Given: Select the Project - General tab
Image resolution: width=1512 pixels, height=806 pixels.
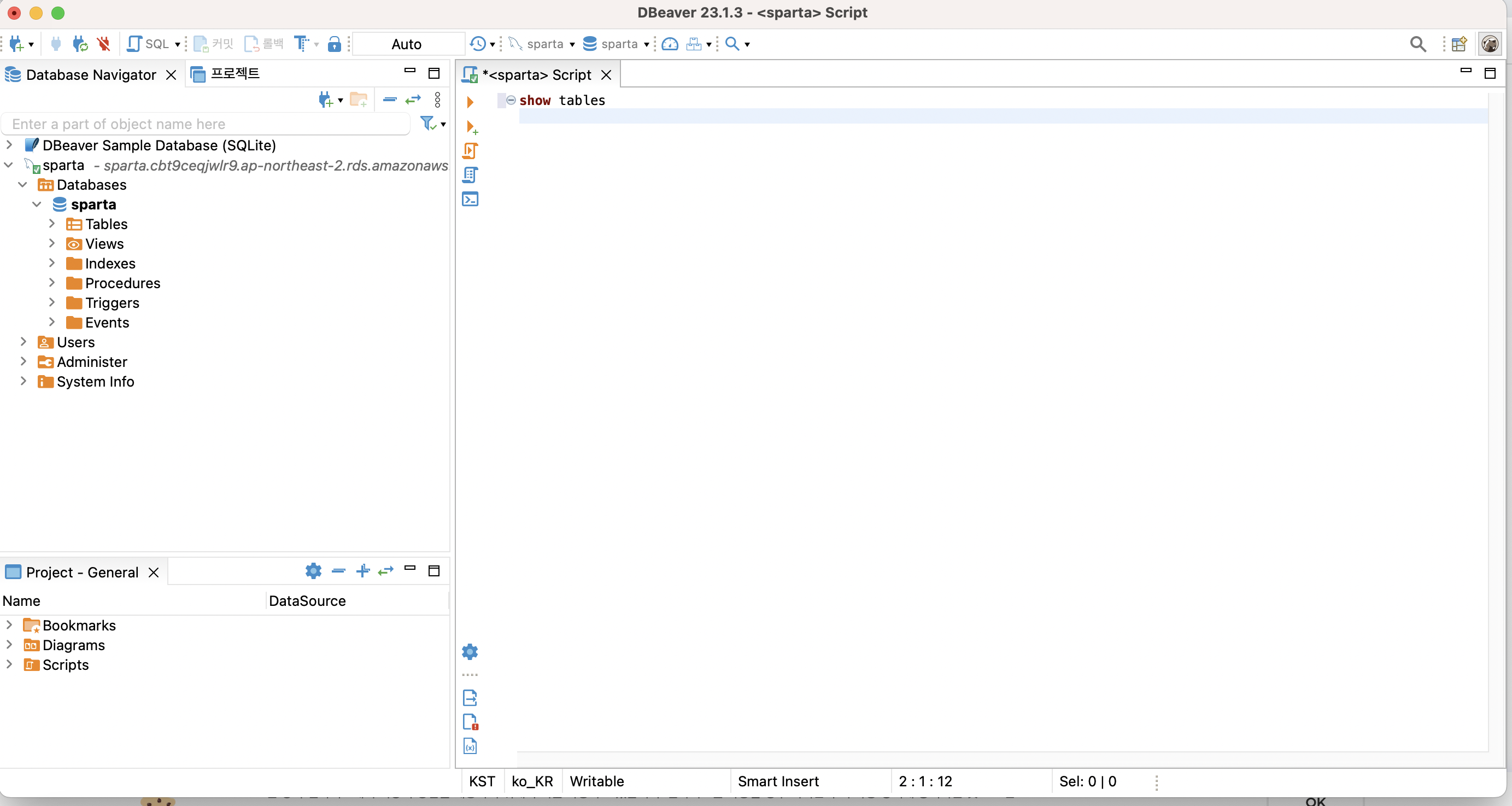Looking at the screenshot, I should click(82, 573).
